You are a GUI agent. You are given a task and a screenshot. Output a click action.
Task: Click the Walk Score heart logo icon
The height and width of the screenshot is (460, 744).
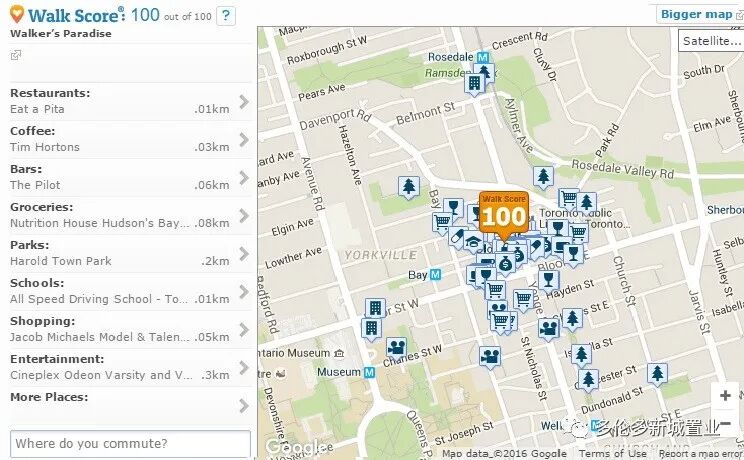17,14
